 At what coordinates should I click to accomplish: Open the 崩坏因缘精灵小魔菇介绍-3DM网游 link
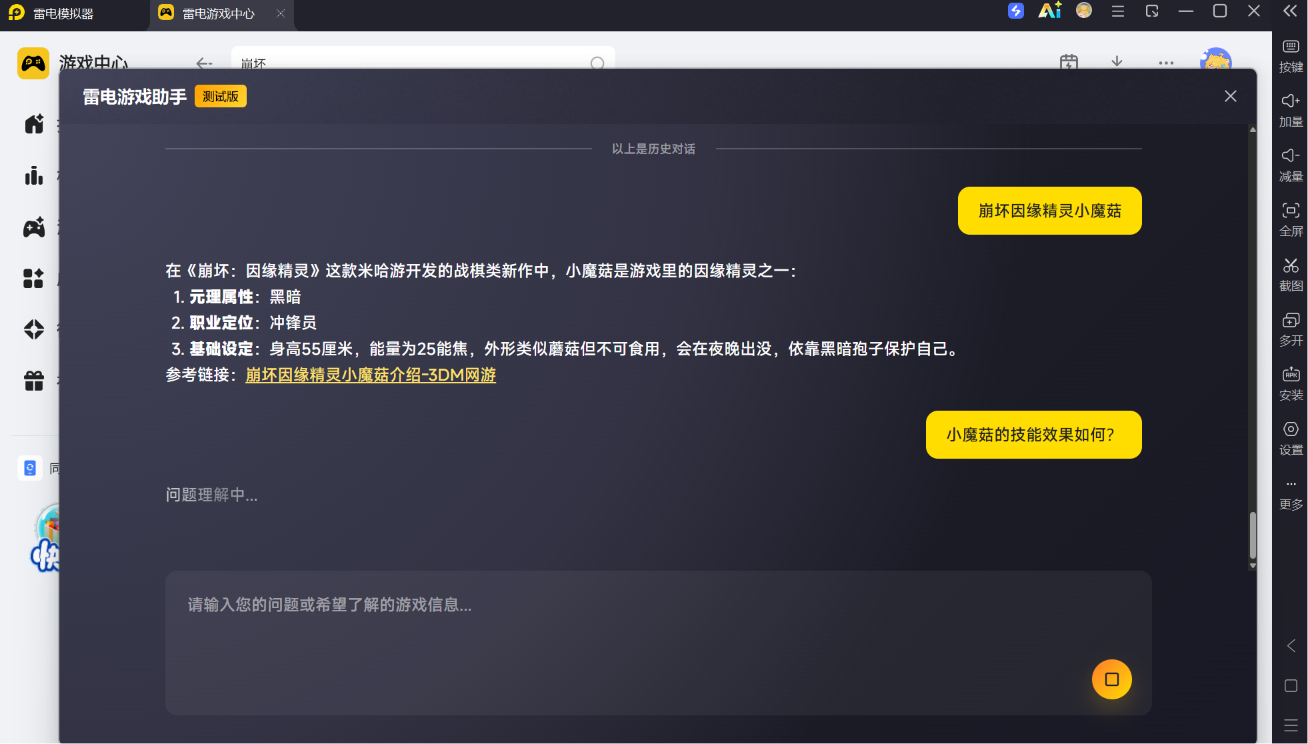click(x=371, y=375)
